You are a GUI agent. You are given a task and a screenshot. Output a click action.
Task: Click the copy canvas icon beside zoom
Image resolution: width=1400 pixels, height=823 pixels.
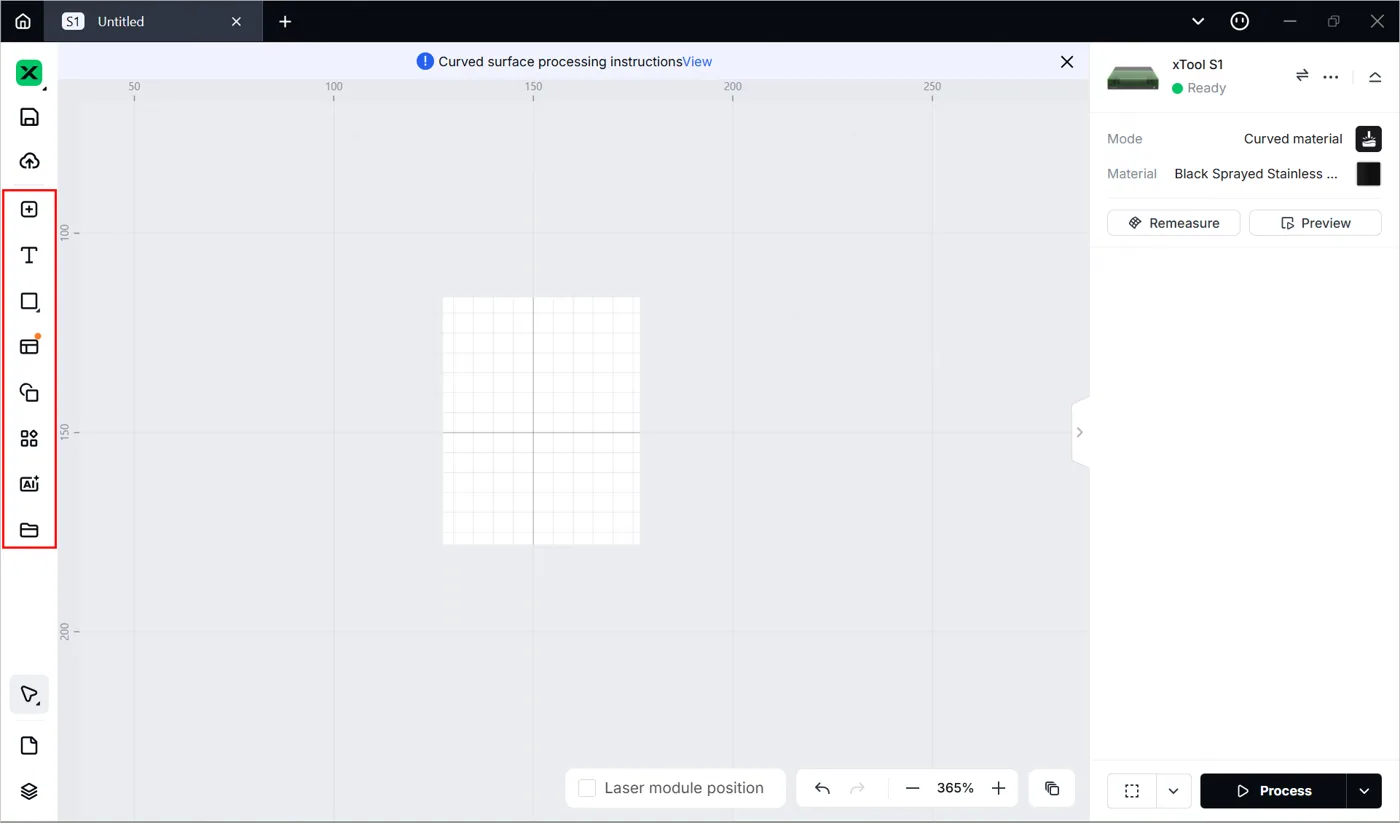coord(1052,788)
